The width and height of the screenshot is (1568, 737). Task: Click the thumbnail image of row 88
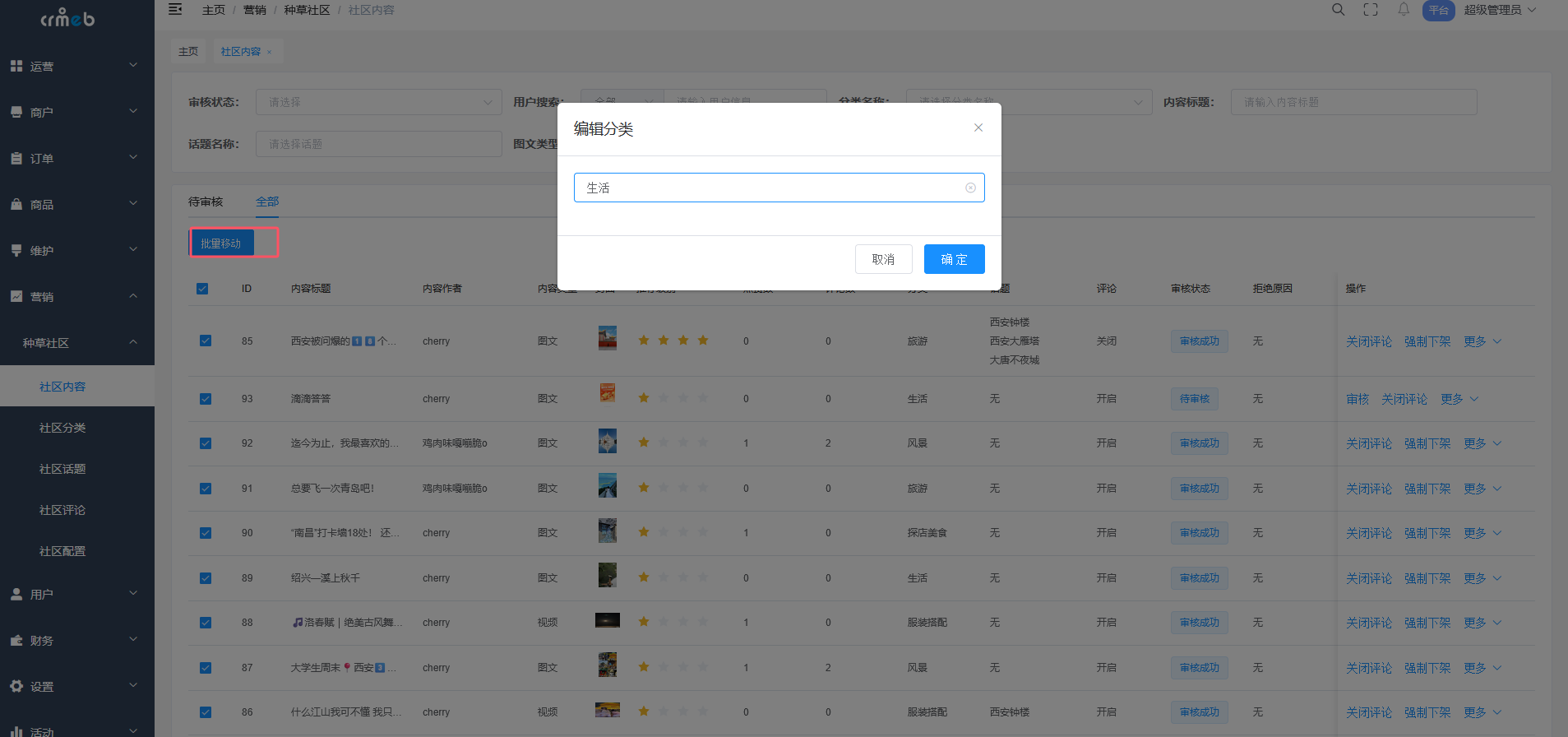click(x=608, y=620)
